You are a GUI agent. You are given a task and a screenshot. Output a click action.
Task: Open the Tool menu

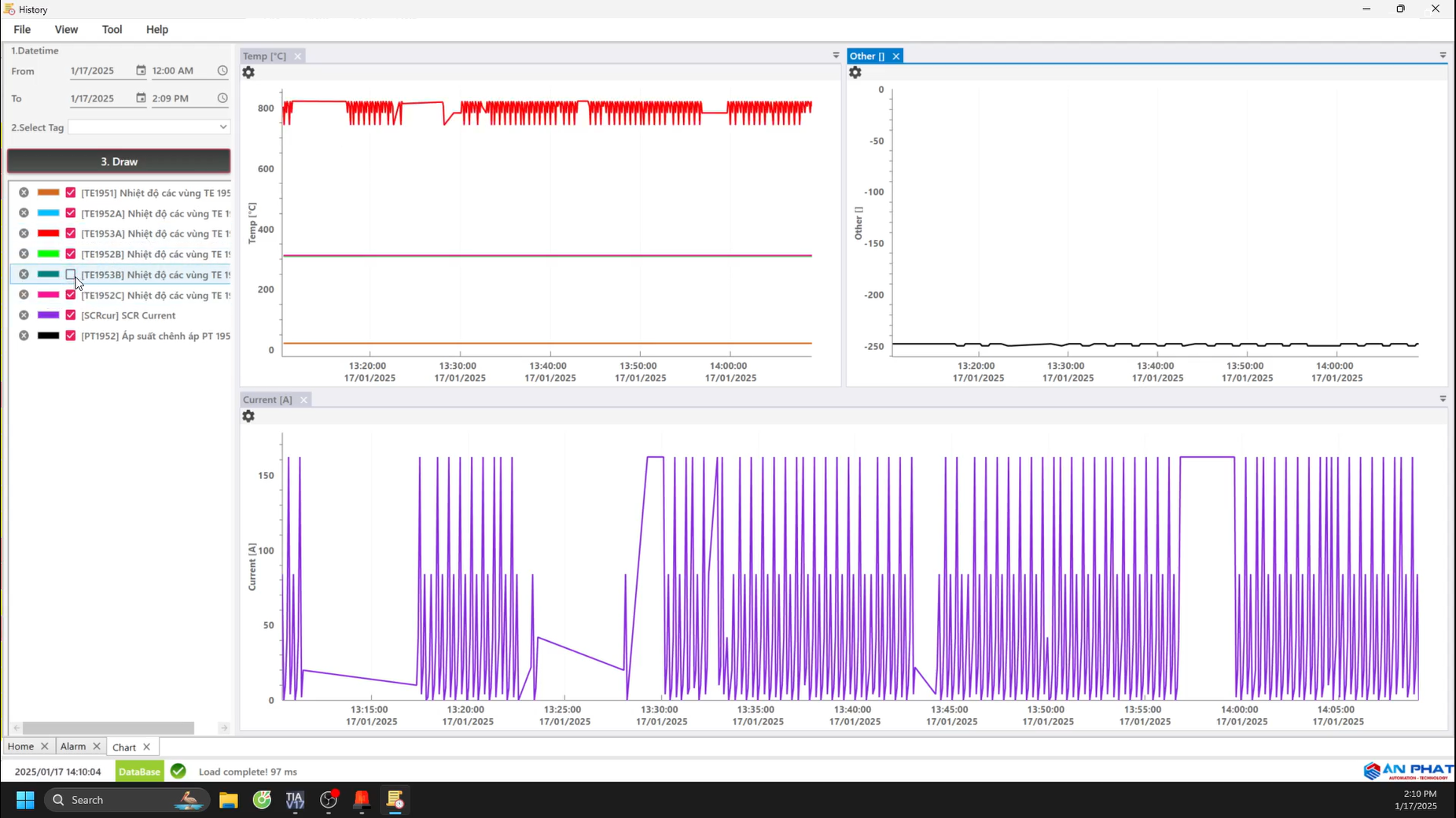pos(112,30)
